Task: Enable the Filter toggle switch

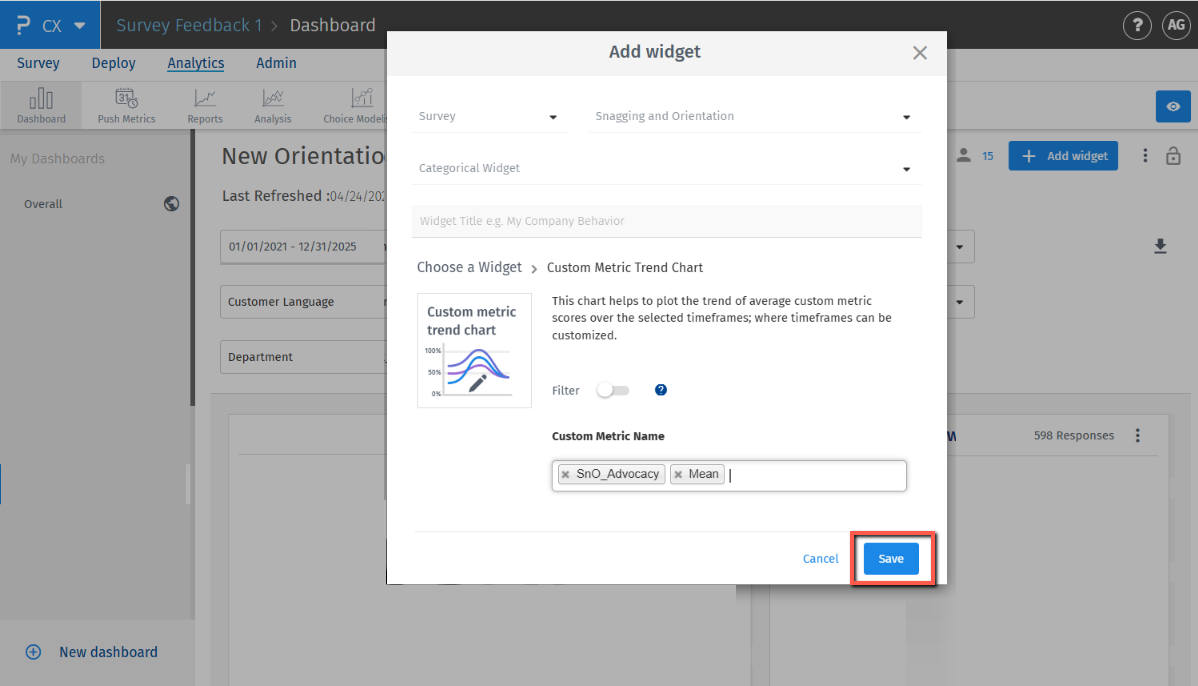Action: (612, 390)
